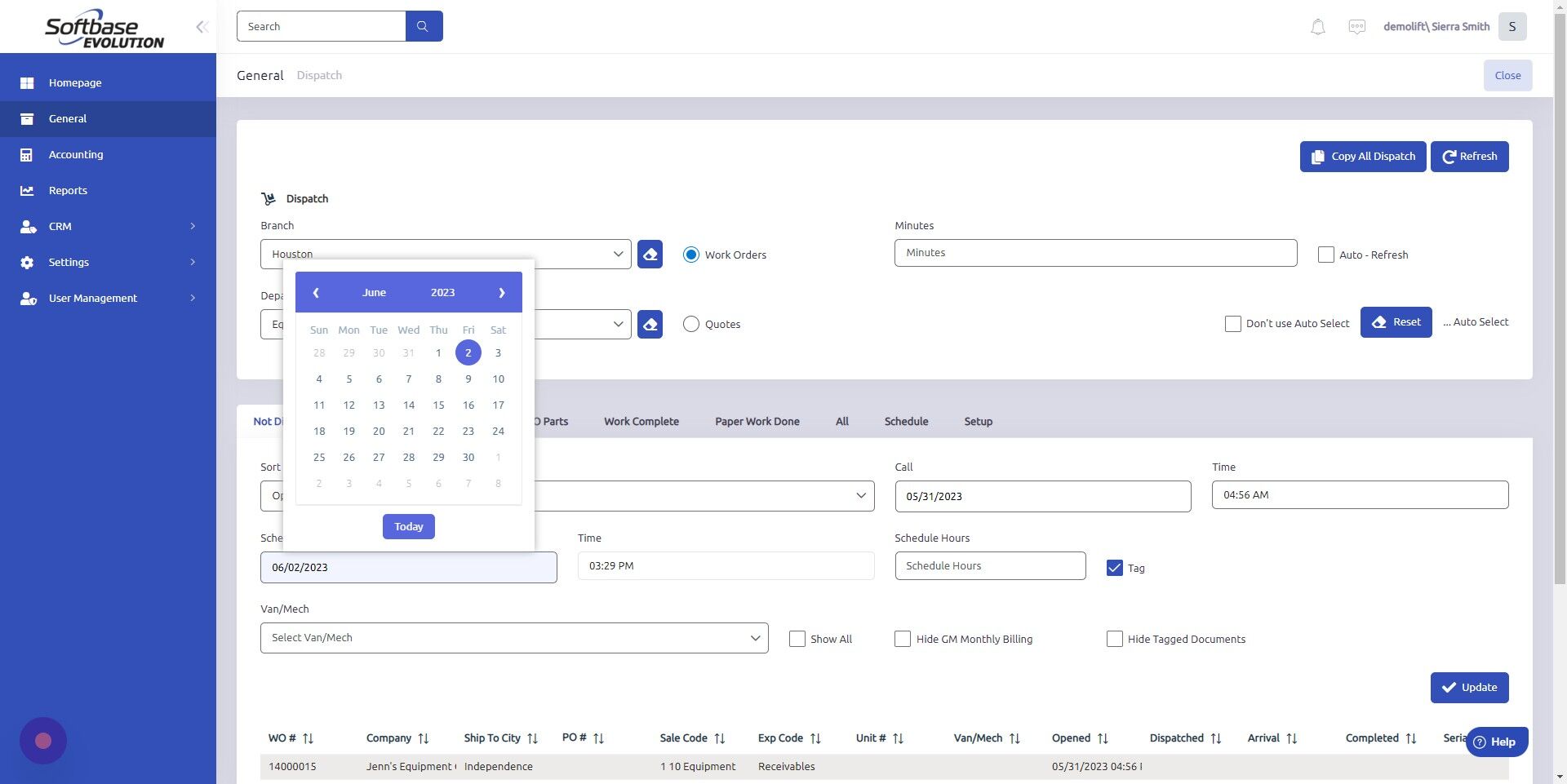Enable the Auto - Refresh checkbox
This screenshot has height=784, width=1567.
coord(1325,255)
